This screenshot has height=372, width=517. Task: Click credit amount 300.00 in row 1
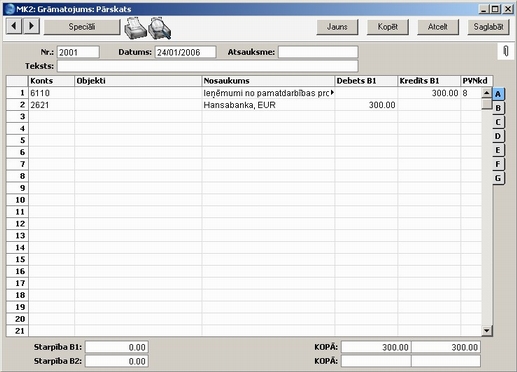click(x=429, y=93)
